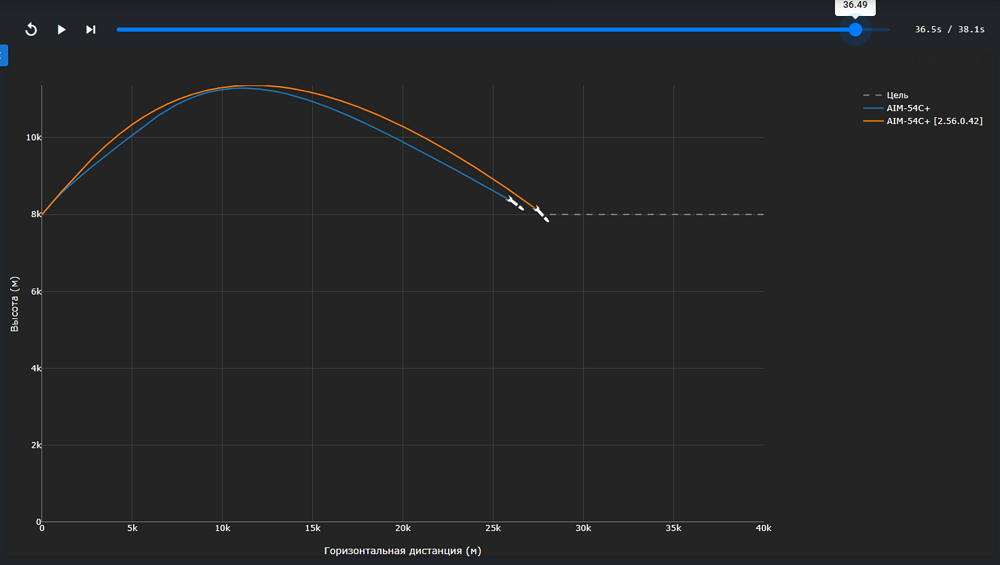Skip to the end of playback

pyautogui.click(x=91, y=29)
